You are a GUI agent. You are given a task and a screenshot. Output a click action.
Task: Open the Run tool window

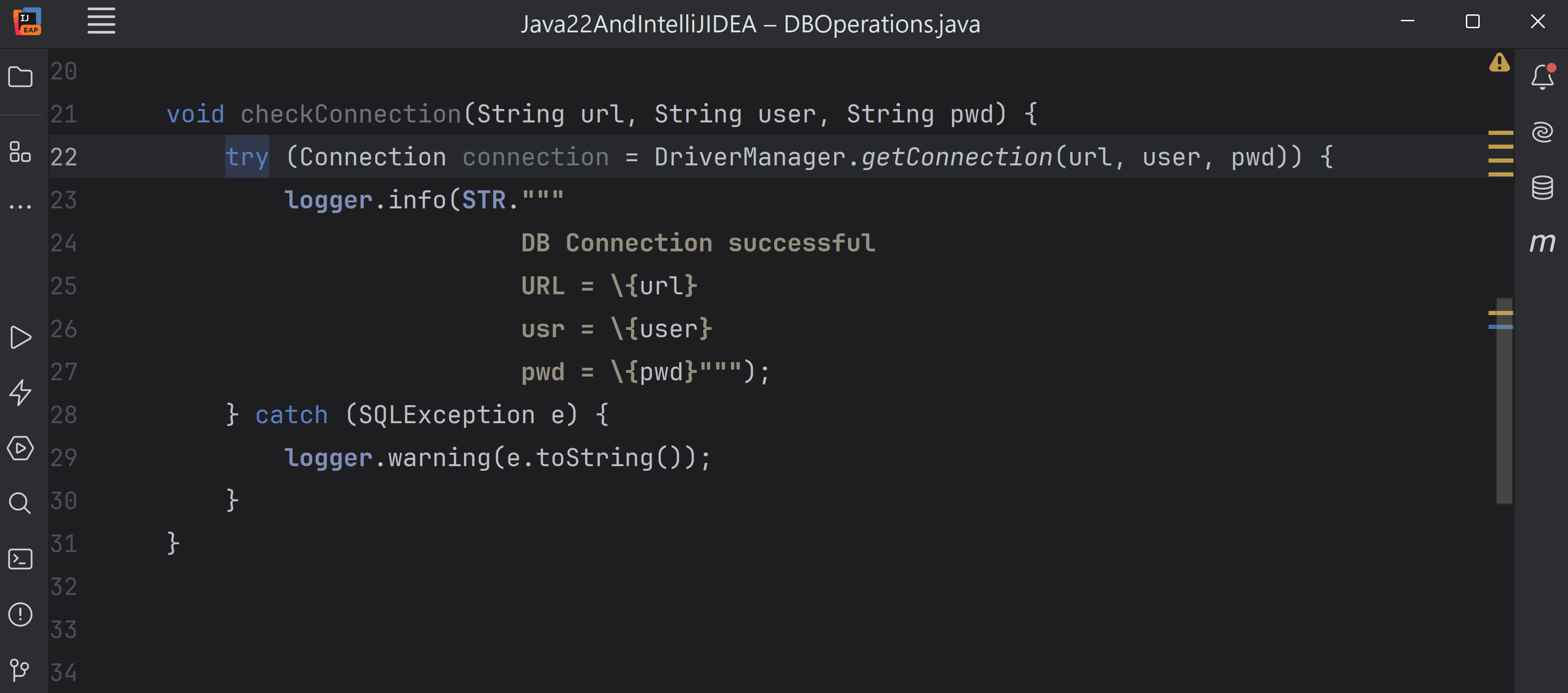click(20, 337)
